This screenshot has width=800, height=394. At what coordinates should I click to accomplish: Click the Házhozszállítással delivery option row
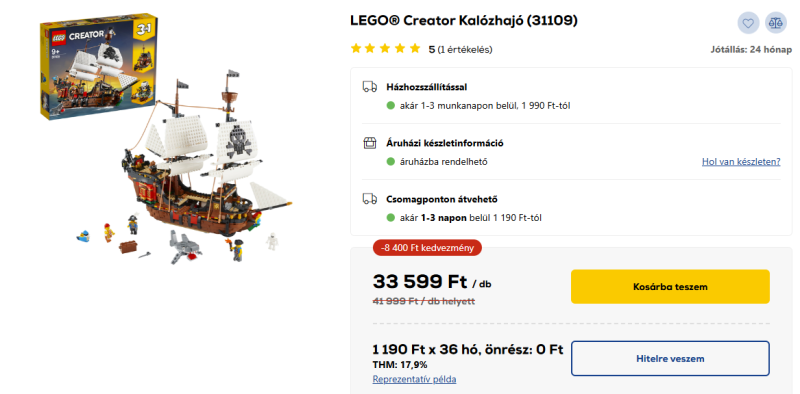pyautogui.click(x=571, y=96)
